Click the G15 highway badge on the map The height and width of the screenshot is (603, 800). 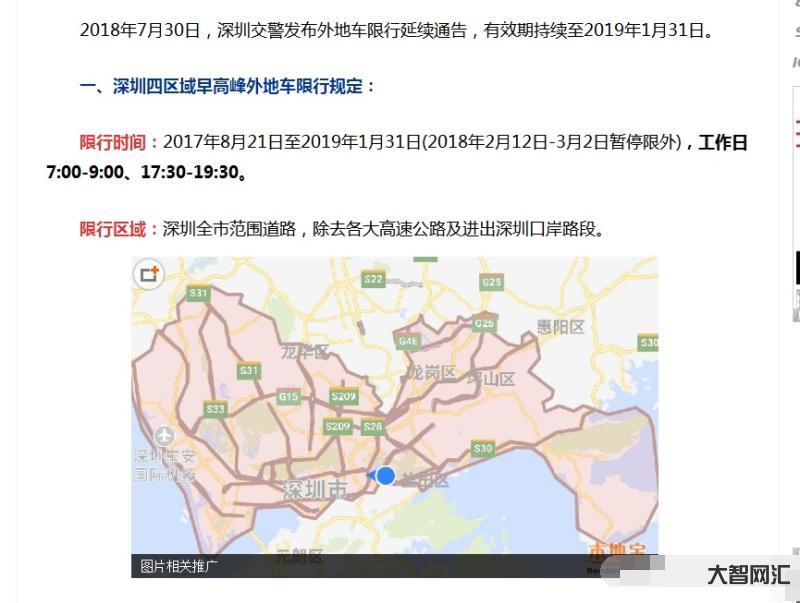[288, 397]
